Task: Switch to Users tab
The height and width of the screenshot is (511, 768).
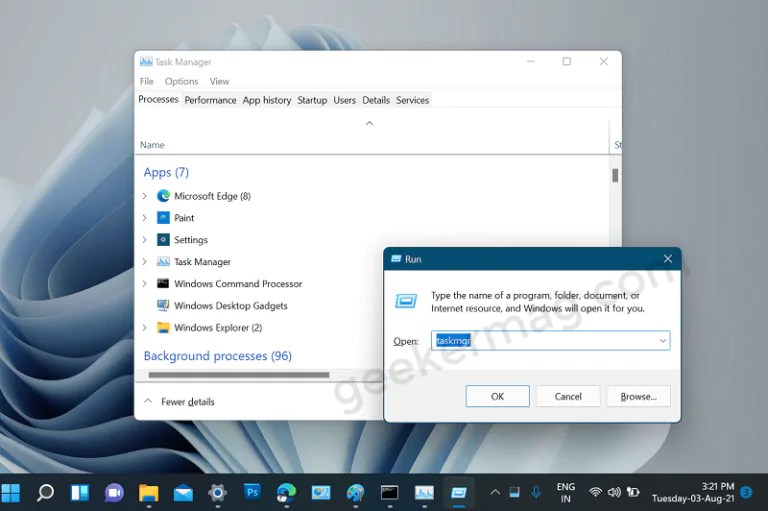Action: 344,100
